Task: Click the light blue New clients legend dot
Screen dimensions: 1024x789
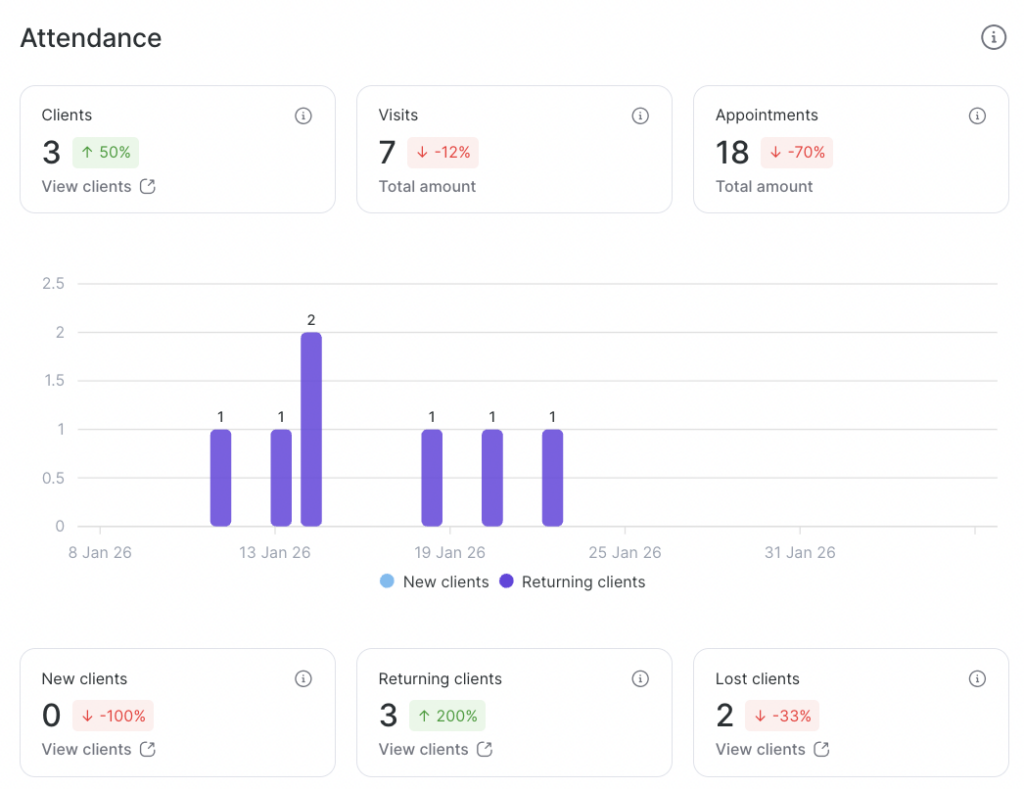Action: pos(387,582)
